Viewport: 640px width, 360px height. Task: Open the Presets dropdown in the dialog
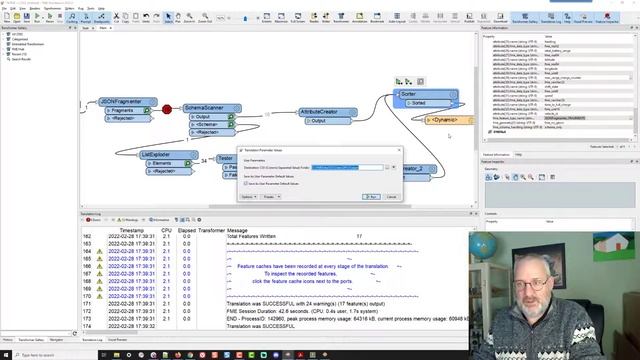pos(271,197)
